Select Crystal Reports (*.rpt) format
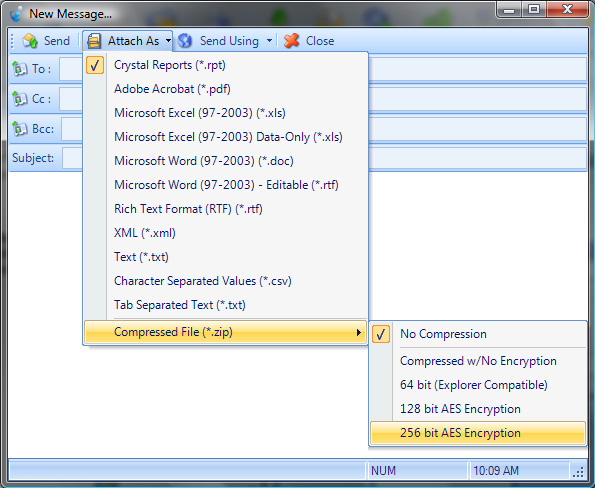Viewport: 595px width, 488px height. pyautogui.click(x=225, y=65)
